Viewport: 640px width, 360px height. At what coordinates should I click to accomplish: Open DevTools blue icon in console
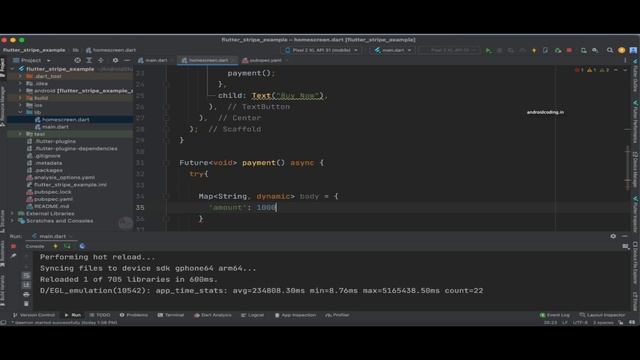click(x=82, y=246)
